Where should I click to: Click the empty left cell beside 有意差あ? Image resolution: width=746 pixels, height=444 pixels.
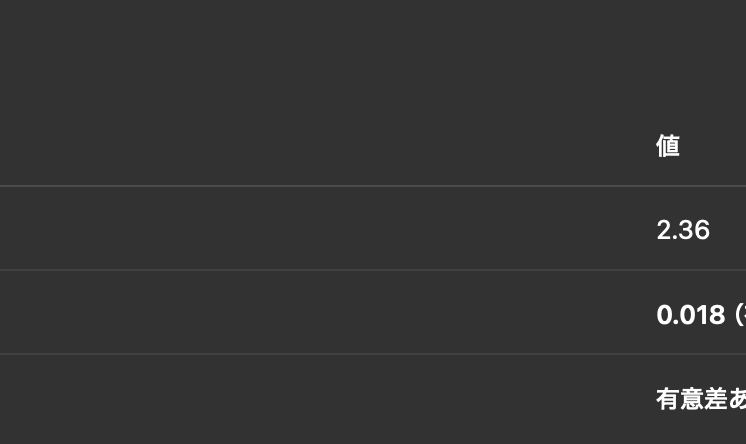(x=320, y=399)
